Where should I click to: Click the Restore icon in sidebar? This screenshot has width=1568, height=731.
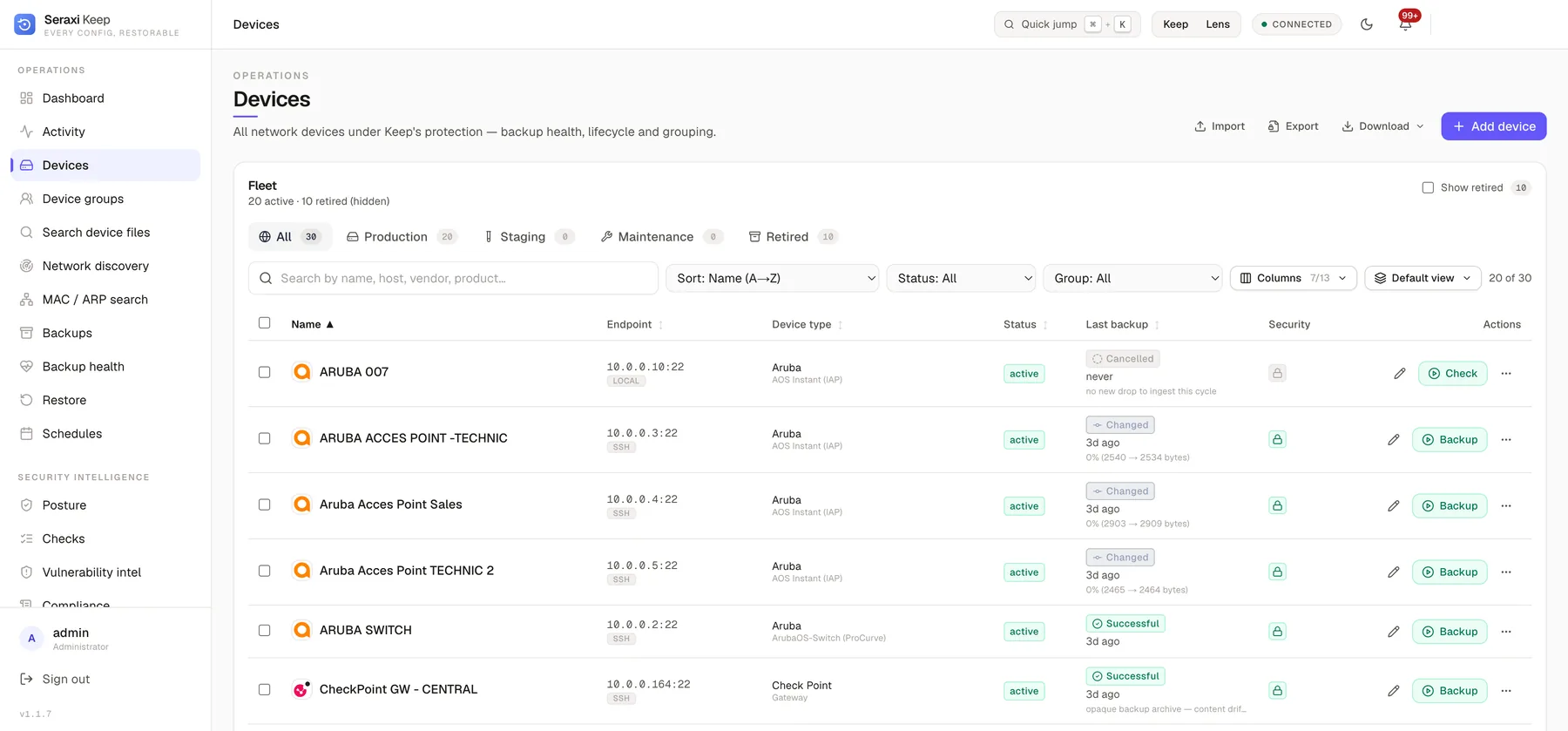pyautogui.click(x=26, y=400)
